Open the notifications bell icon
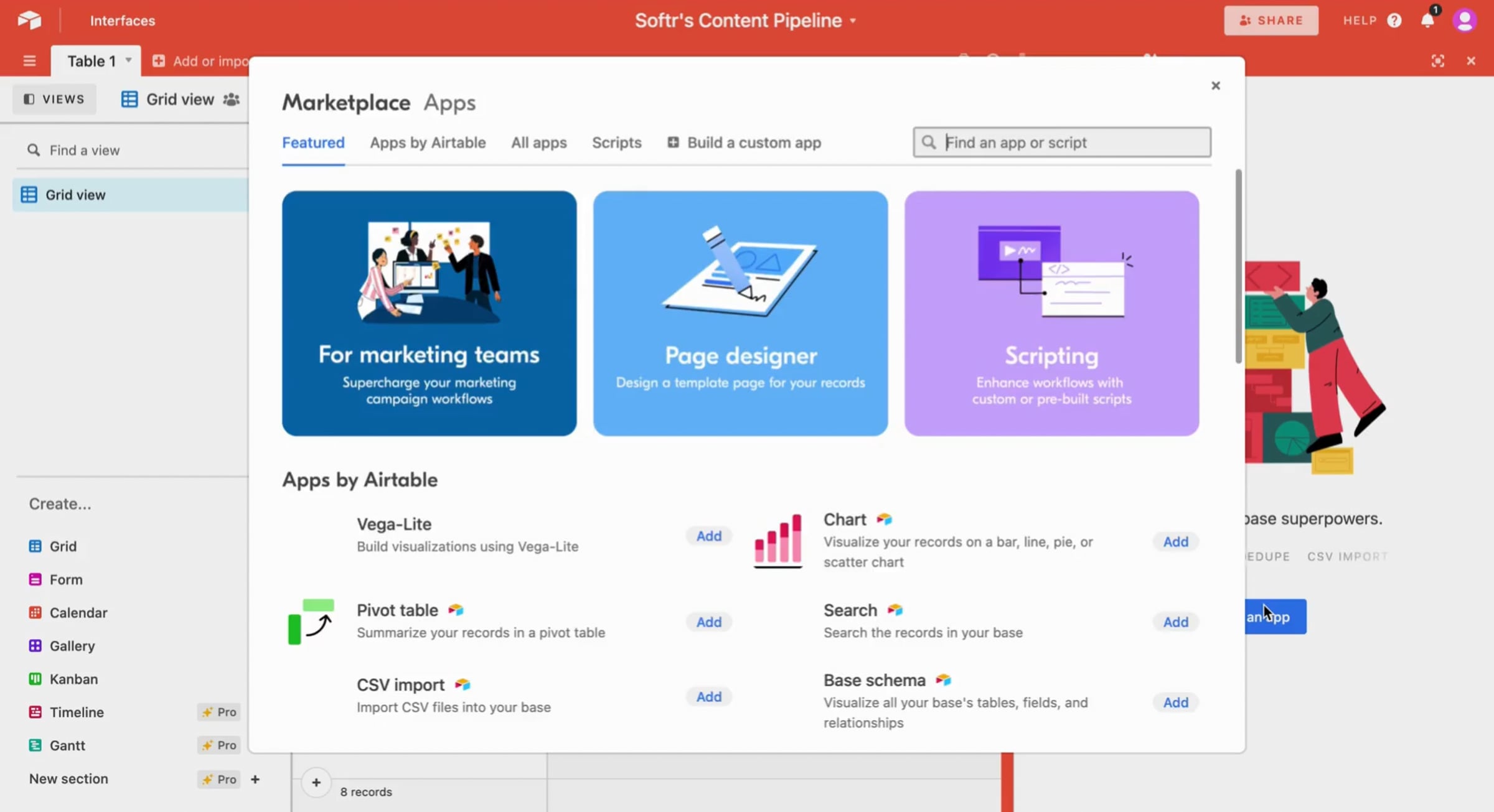The height and width of the screenshot is (812, 1494). click(x=1427, y=21)
